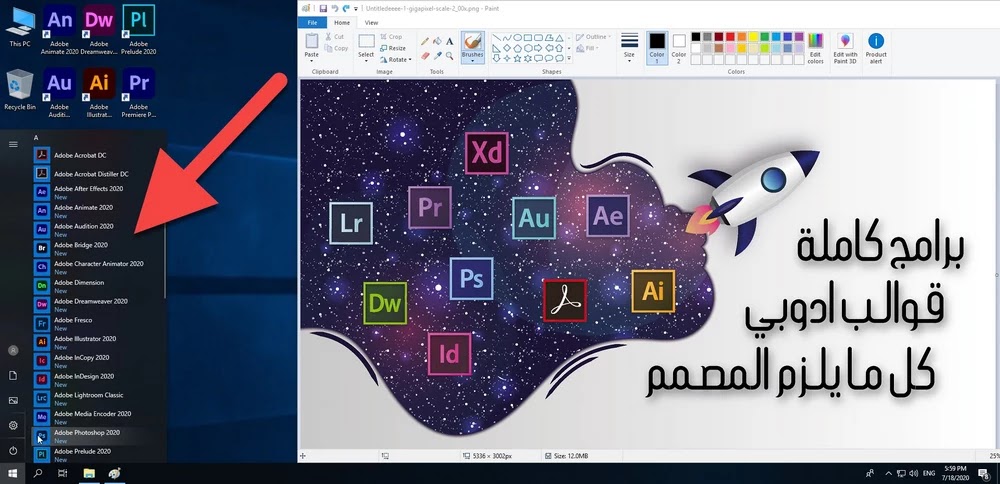Choose the Line shape in Shapes gallery

click(x=497, y=38)
